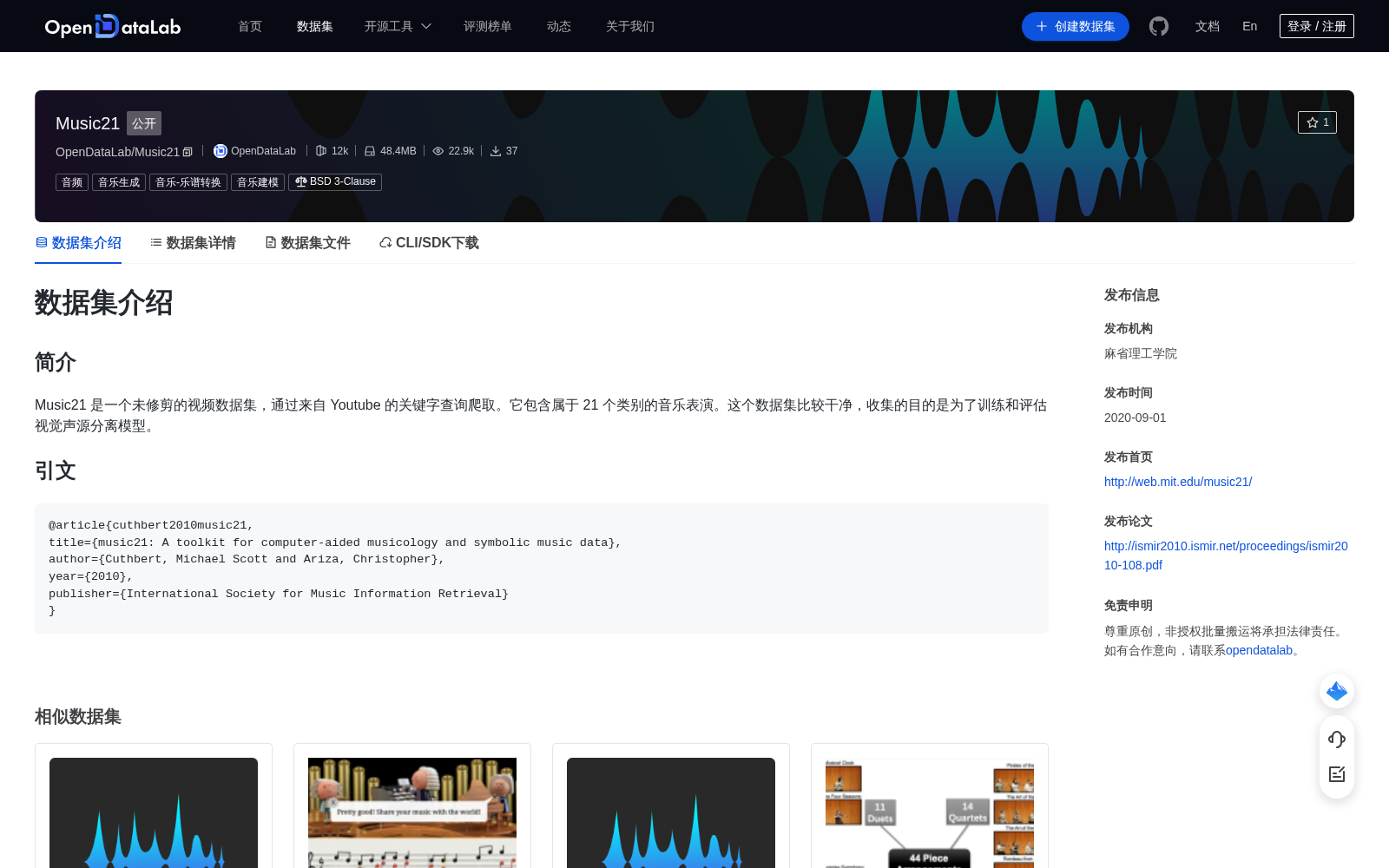Click the 公开 visibility badge
The image size is (1389, 868).
click(144, 123)
